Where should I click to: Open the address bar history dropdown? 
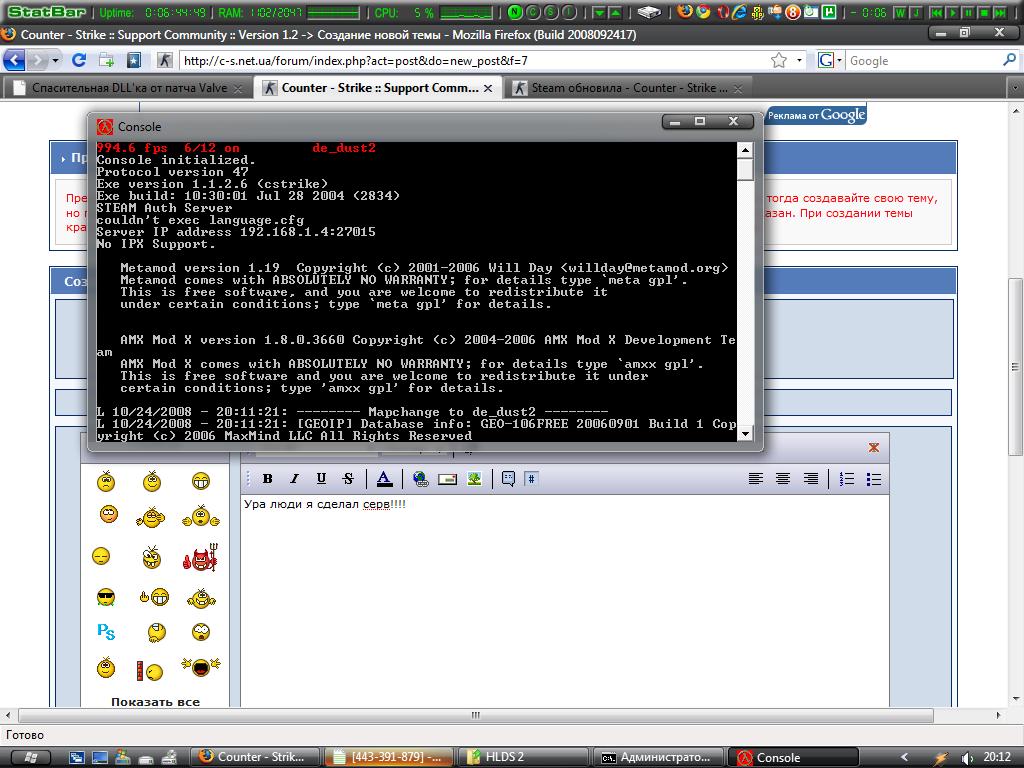point(799,61)
